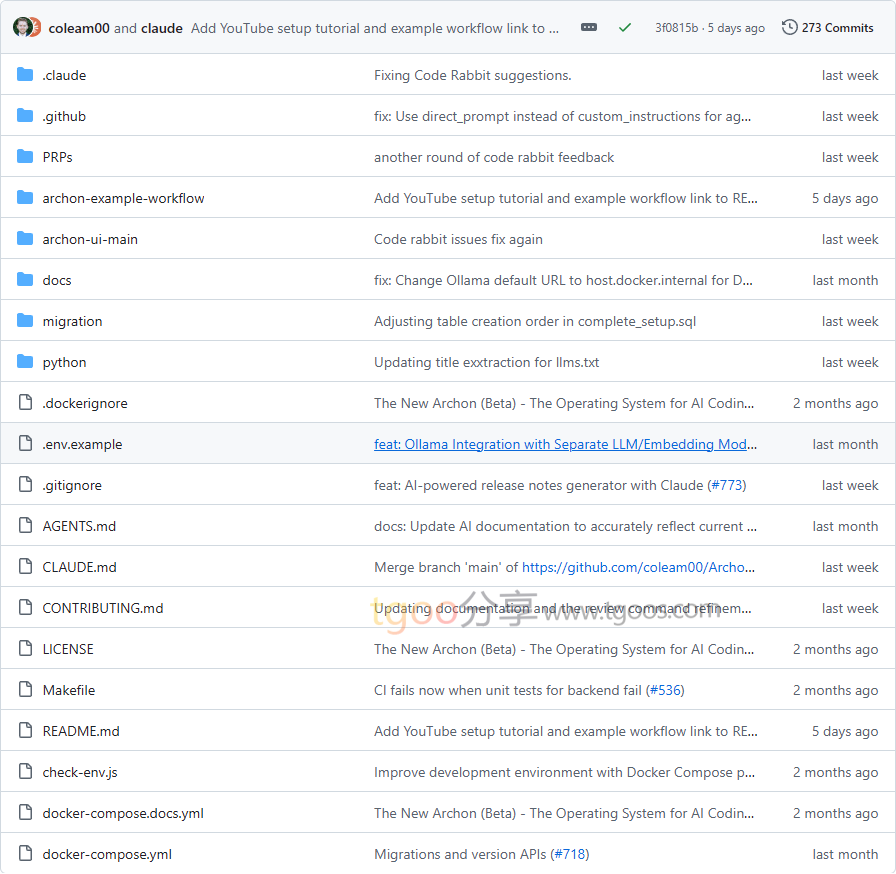Open commit hash 3f0815b
This screenshot has width=896, height=874.
tap(677, 28)
